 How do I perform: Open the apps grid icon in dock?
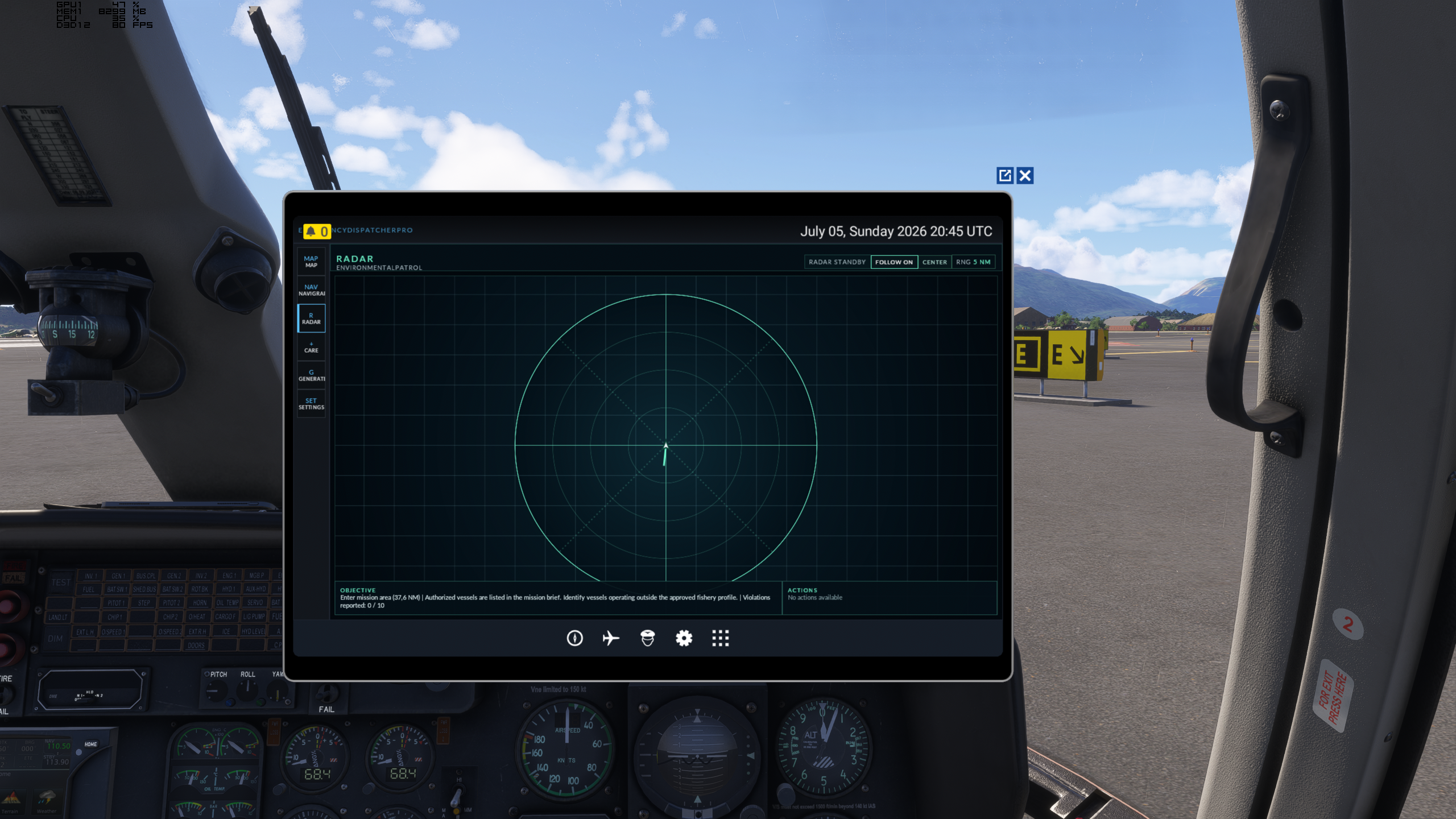click(720, 638)
